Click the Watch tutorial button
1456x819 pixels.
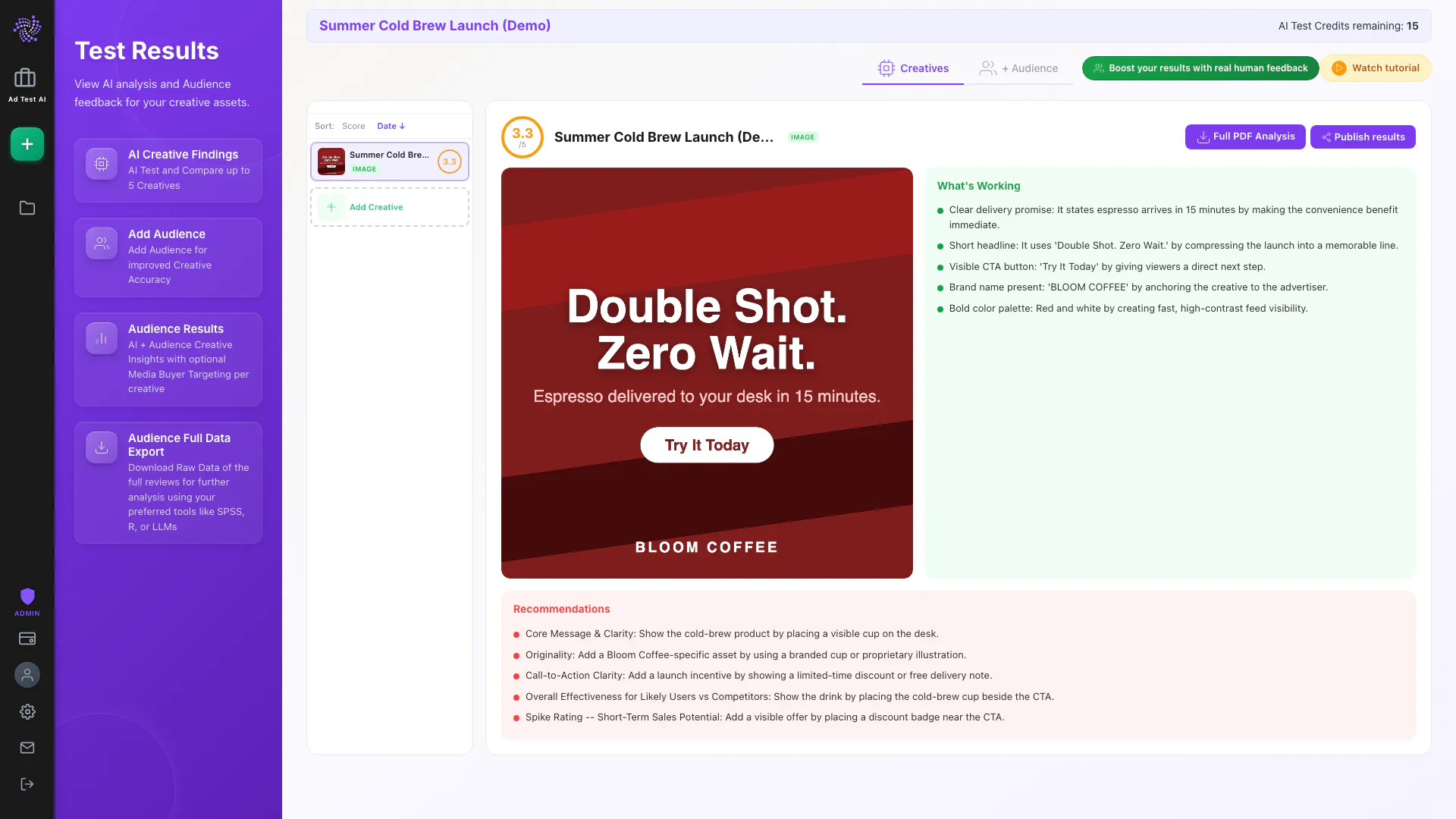click(1376, 68)
